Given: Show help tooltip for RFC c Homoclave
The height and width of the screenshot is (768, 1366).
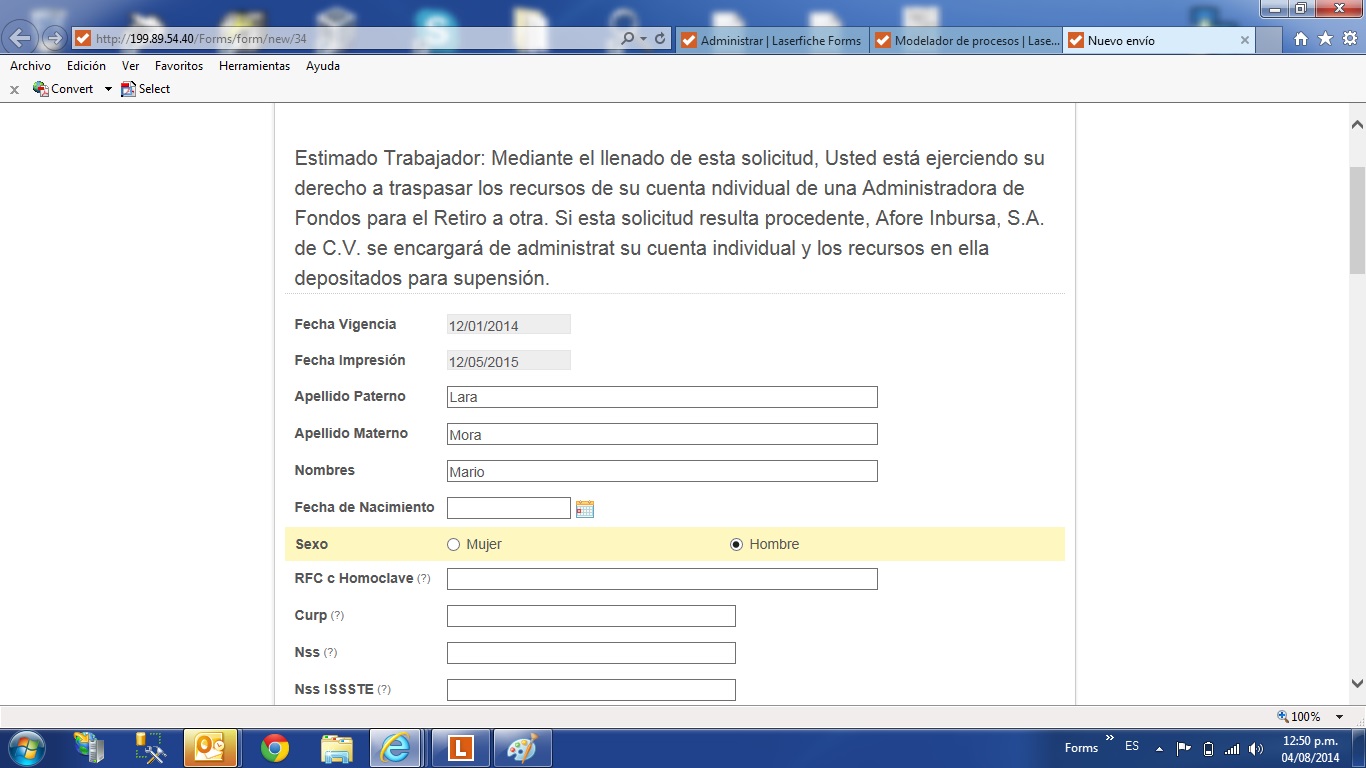Looking at the screenshot, I should pos(424,579).
